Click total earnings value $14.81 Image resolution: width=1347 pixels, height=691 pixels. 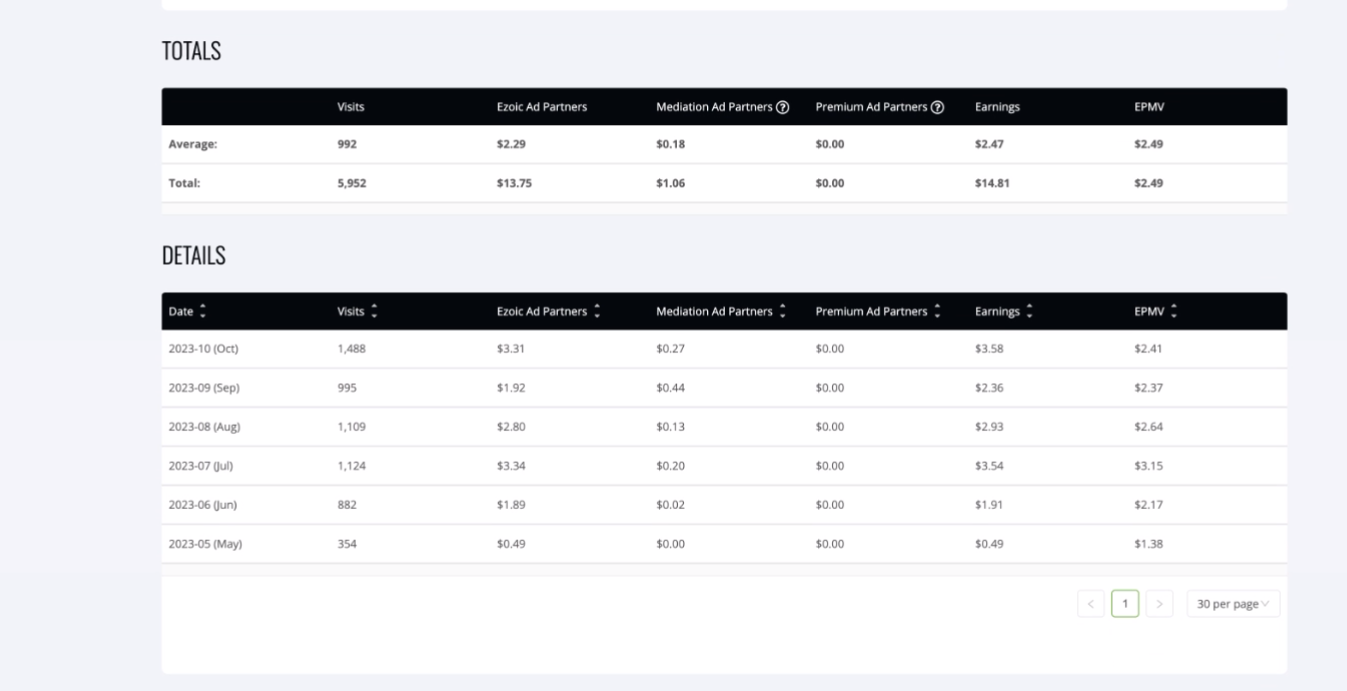[992, 183]
